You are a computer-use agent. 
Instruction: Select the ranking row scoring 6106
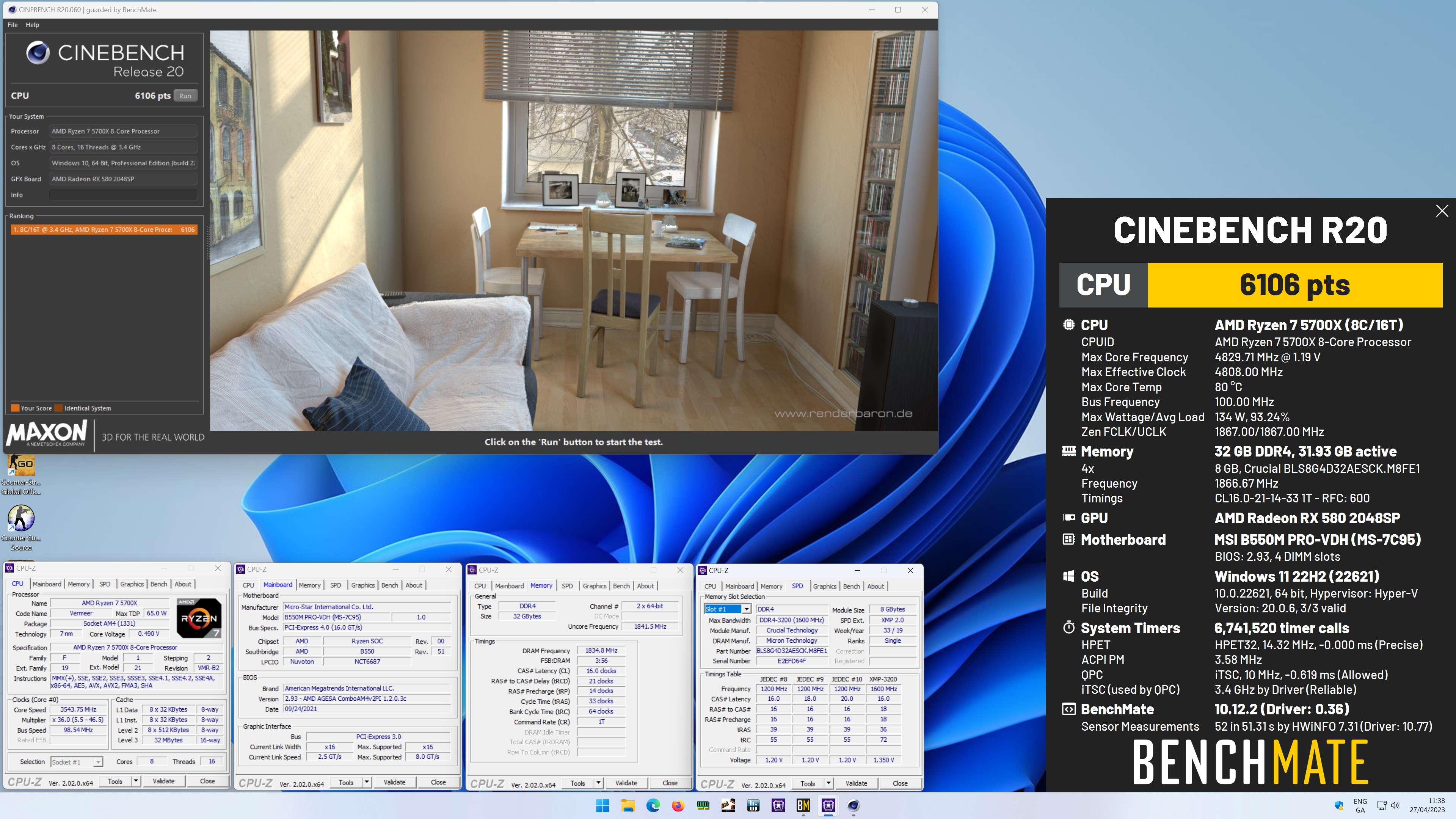(x=104, y=229)
